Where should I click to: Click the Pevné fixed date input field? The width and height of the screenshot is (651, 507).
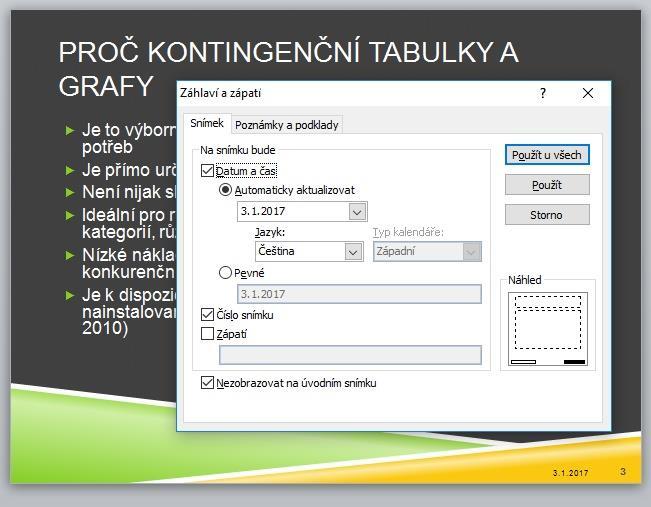pos(359,294)
